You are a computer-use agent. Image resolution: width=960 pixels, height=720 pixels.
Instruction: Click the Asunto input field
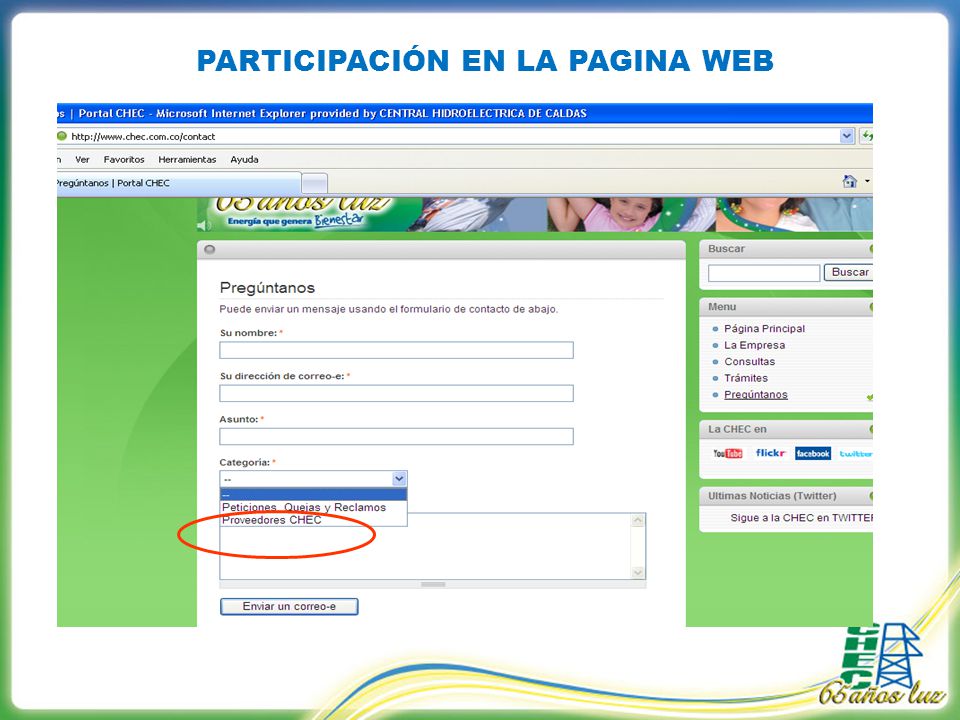(396, 437)
